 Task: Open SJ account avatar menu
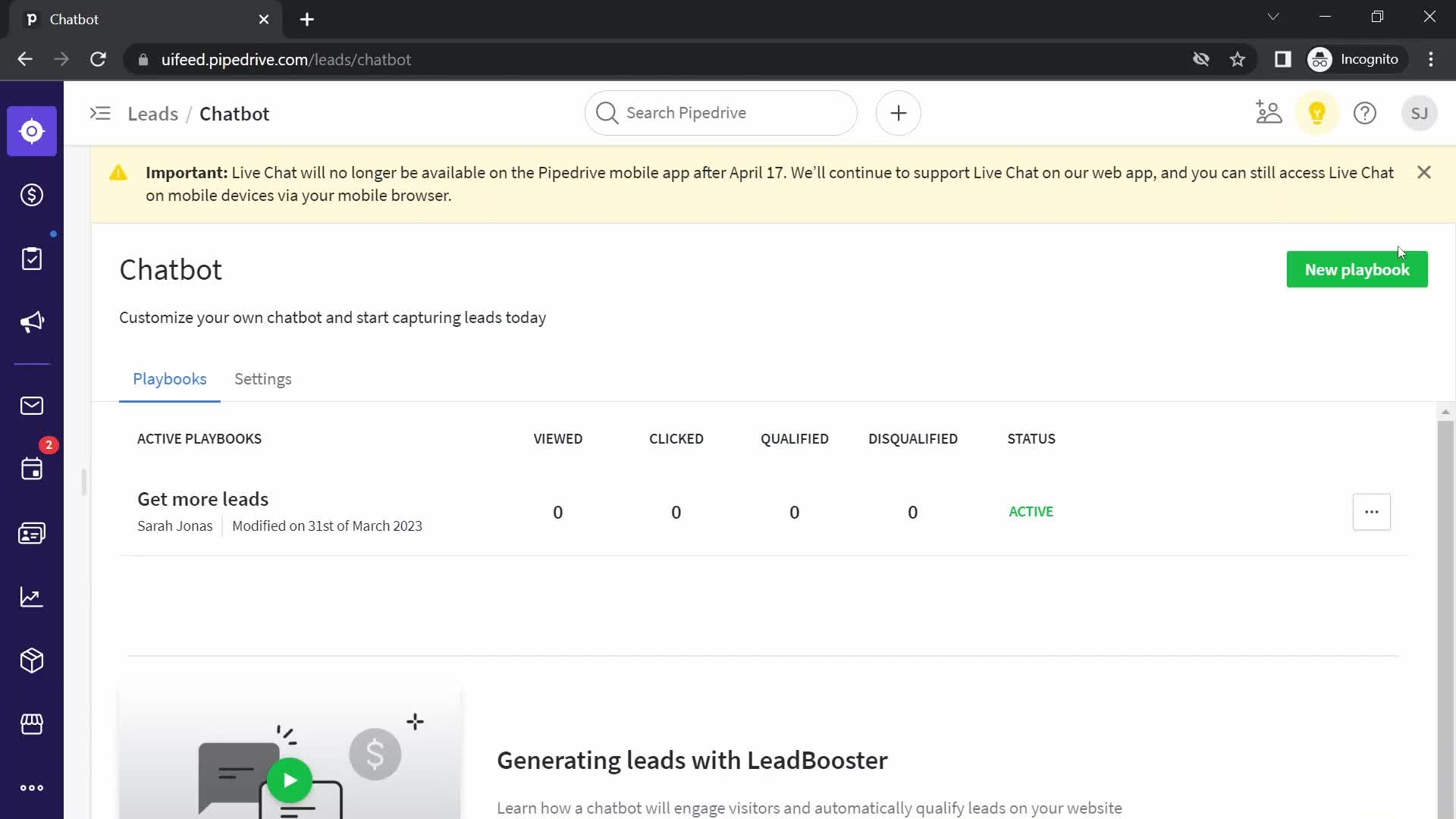1420,113
